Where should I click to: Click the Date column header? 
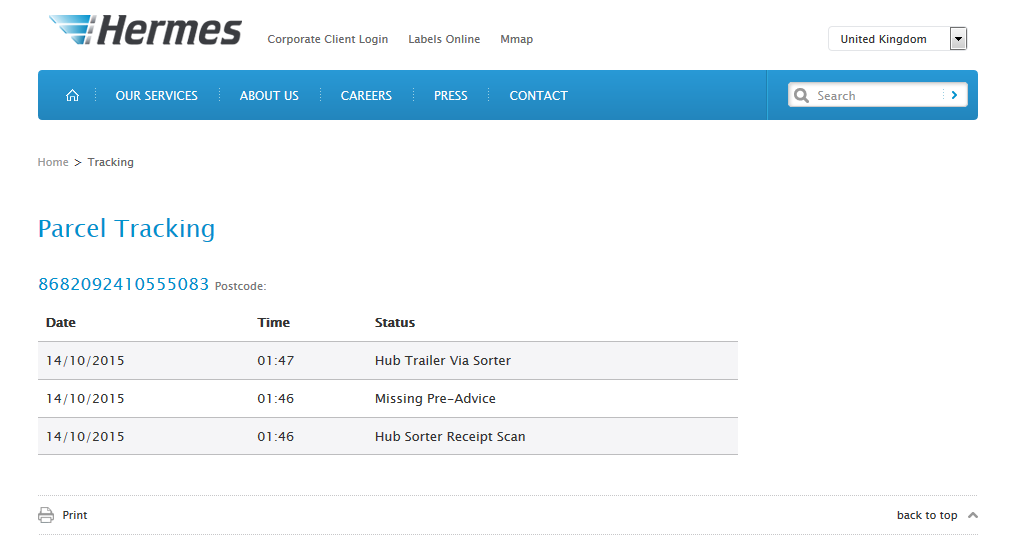[61, 322]
